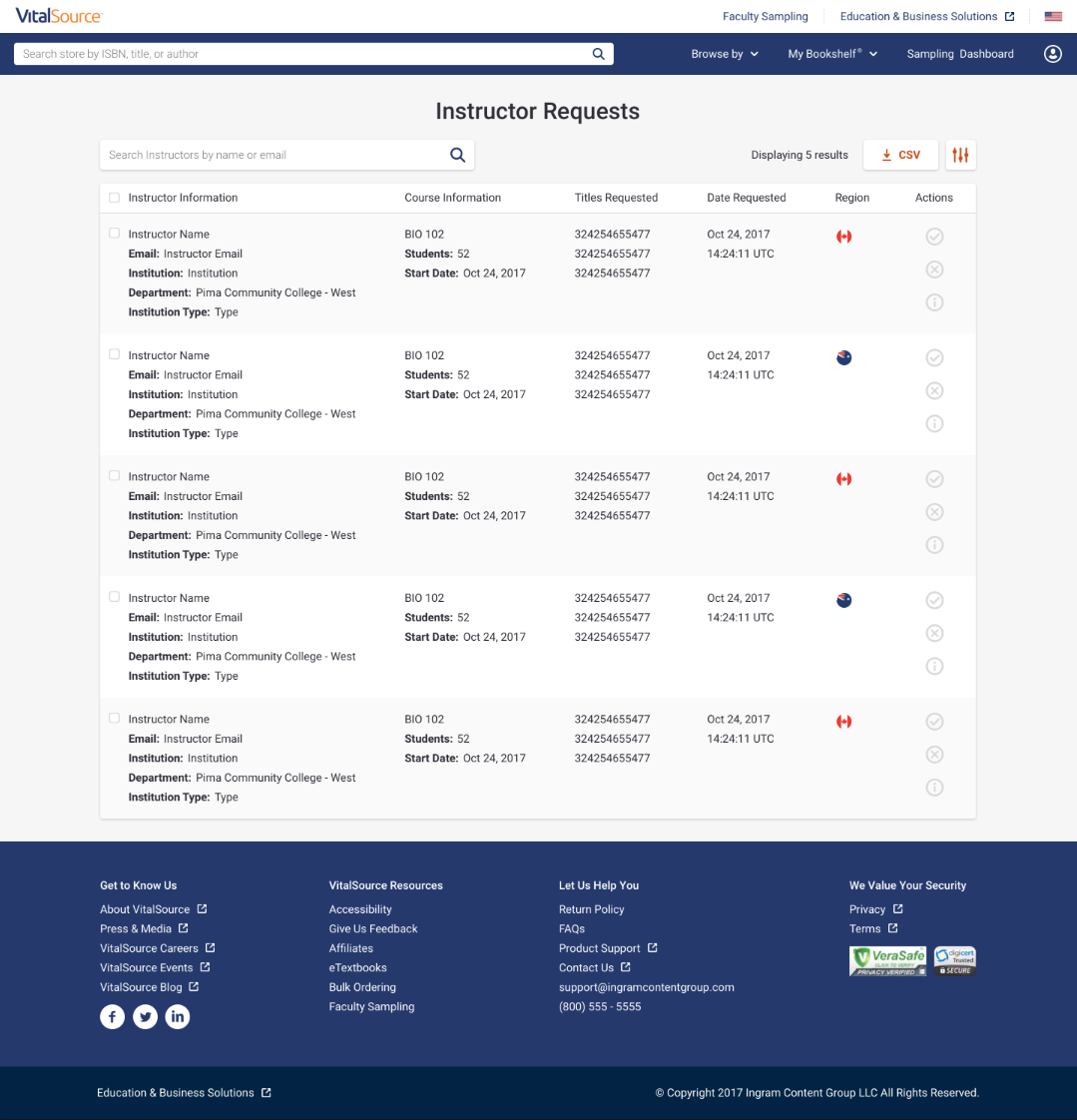Open VitalSource's Facebook page
1077x1120 pixels.
[112, 1016]
